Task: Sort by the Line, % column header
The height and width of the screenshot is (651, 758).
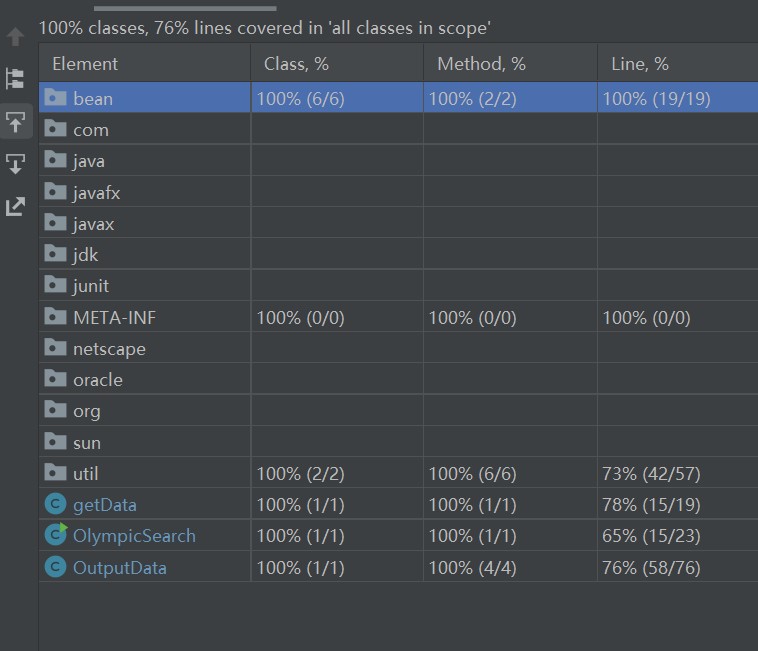Action: point(678,64)
